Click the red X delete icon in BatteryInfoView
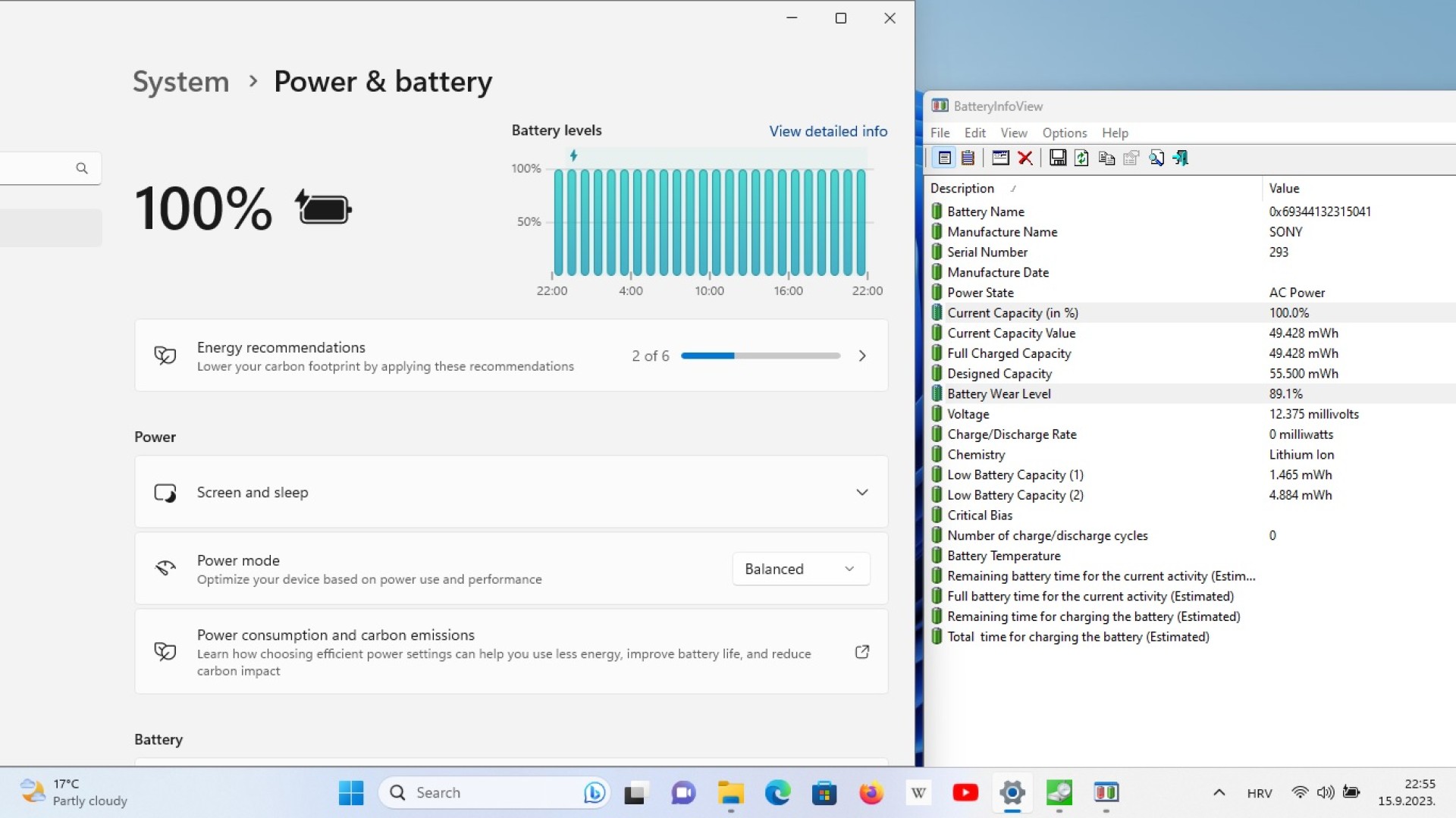 coord(1025,158)
